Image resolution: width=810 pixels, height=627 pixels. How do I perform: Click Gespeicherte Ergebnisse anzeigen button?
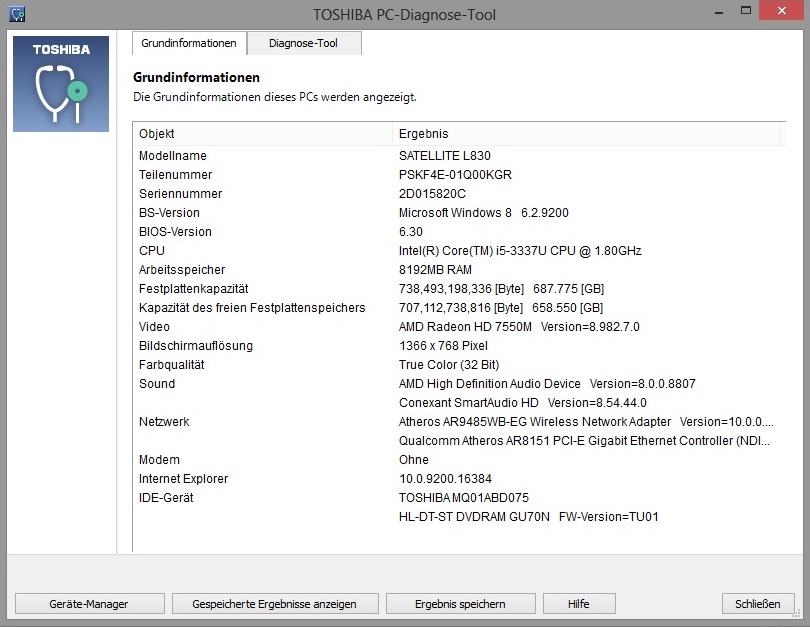[275, 604]
